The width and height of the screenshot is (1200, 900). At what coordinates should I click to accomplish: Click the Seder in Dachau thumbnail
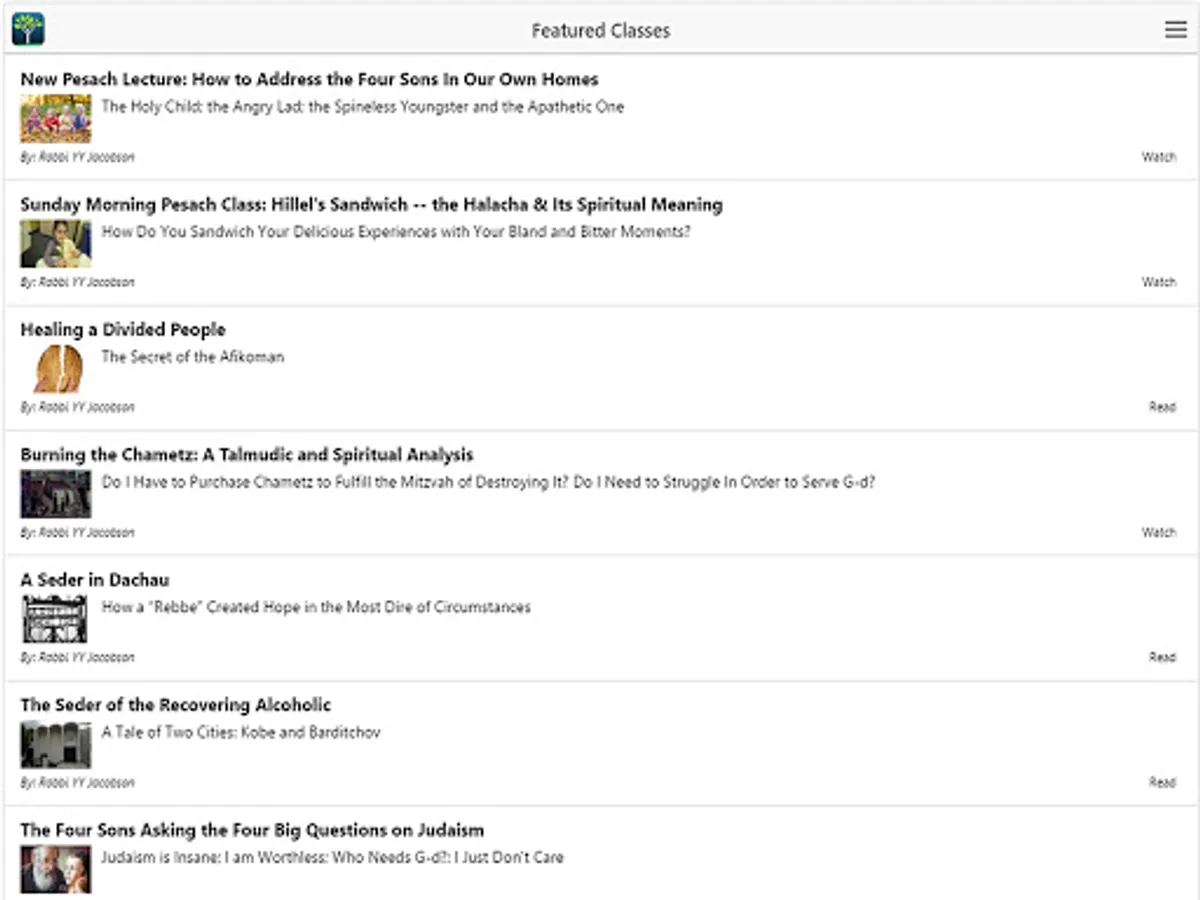(56, 619)
